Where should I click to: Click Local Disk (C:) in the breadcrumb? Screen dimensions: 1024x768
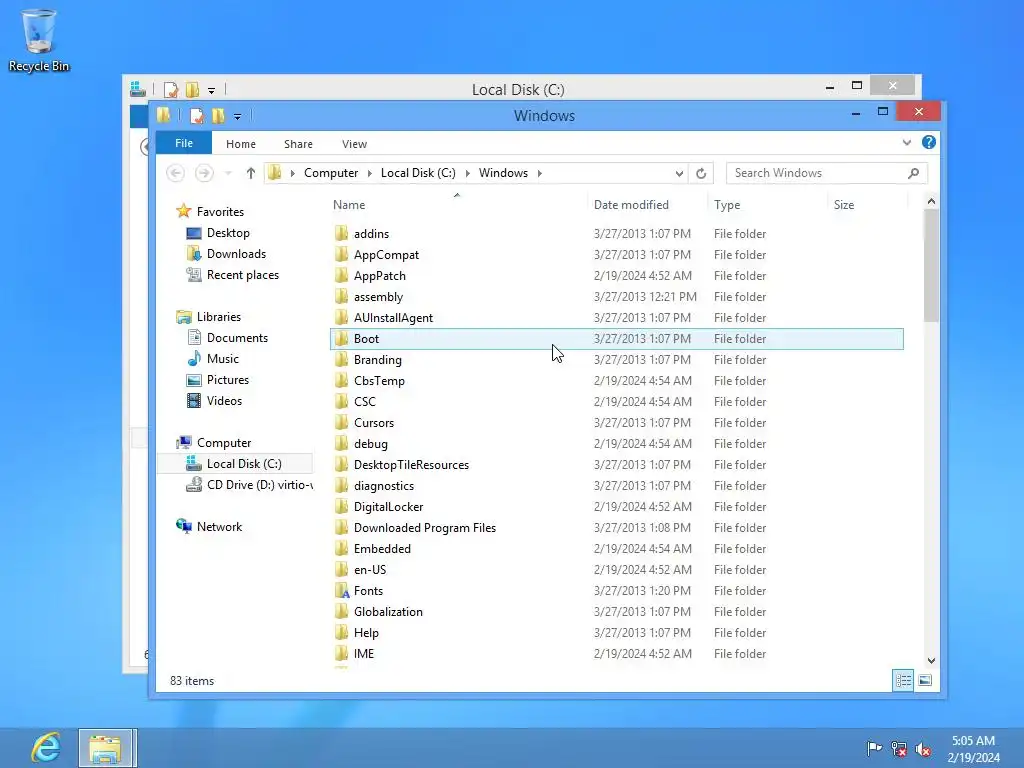point(418,173)
